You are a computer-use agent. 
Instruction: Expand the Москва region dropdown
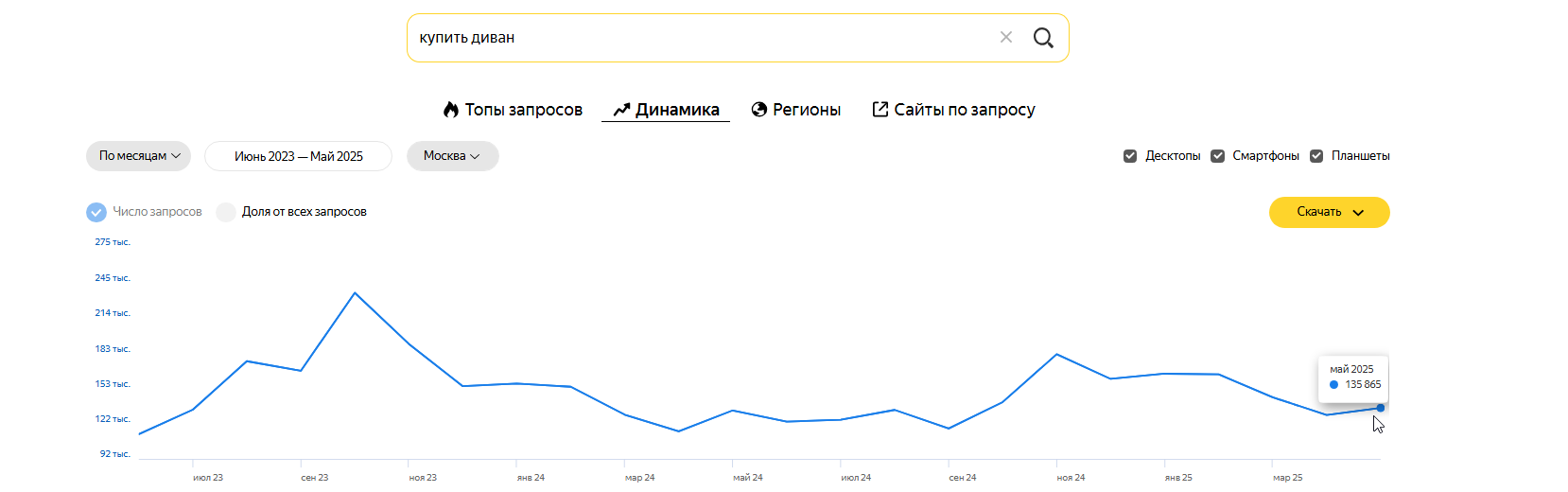point(452,156)
